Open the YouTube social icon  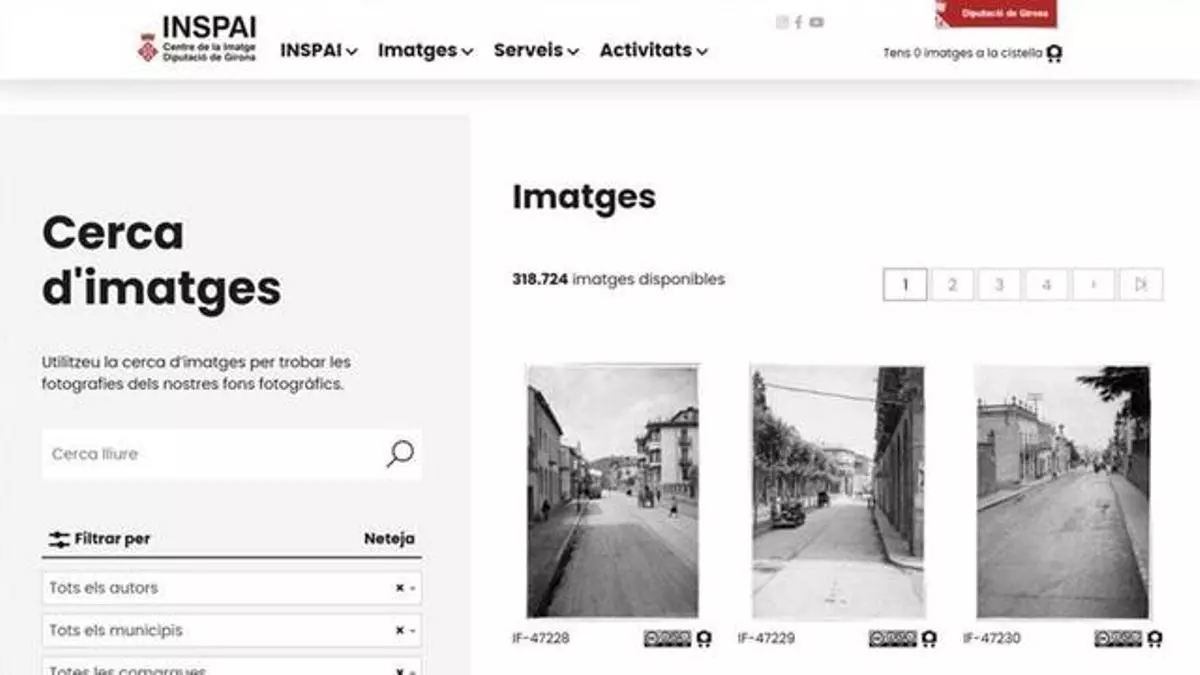tap(817, 22)
